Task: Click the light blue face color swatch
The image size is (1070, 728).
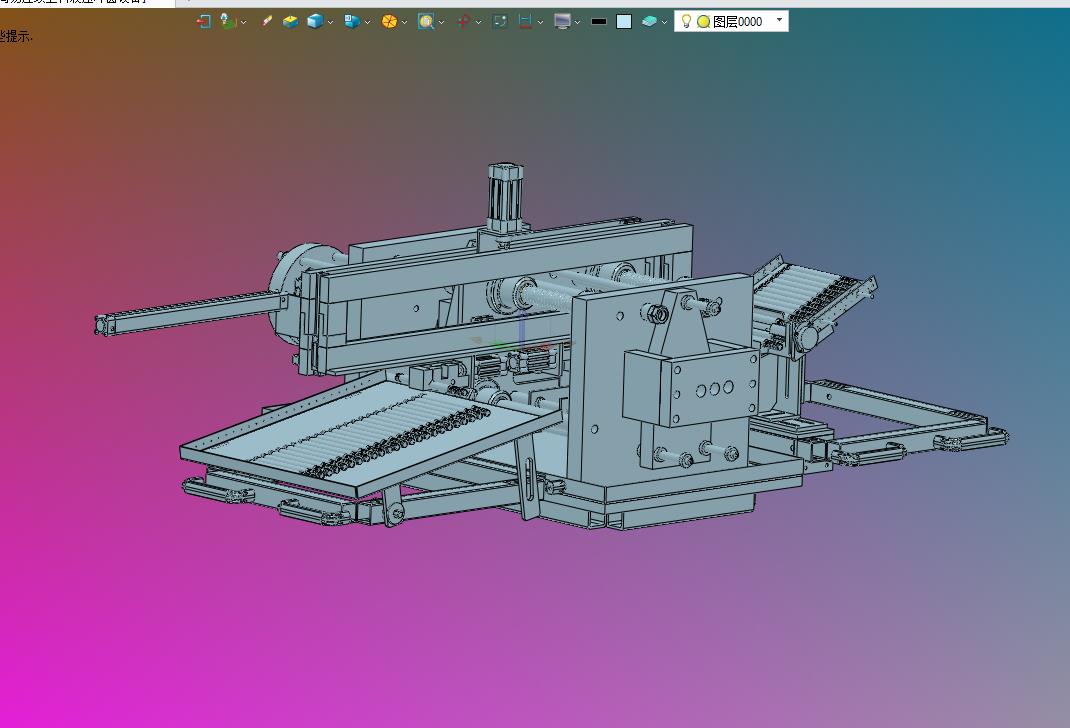Action: (x=624, y=22)
